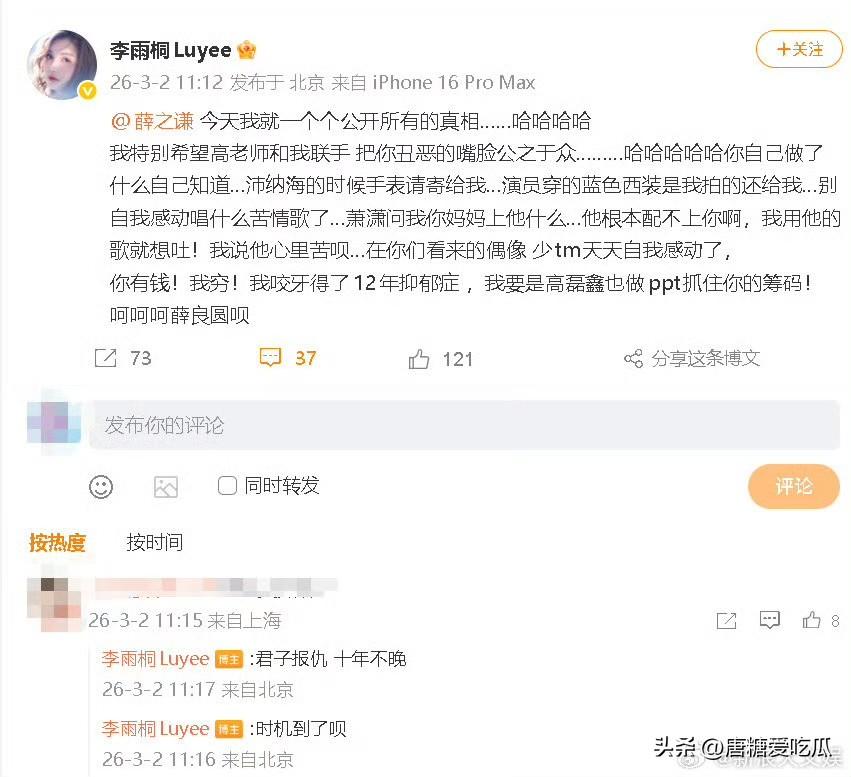Enable the 同时转发 checkbox
The image size is (851, 777).
click(x=227, y=485)
